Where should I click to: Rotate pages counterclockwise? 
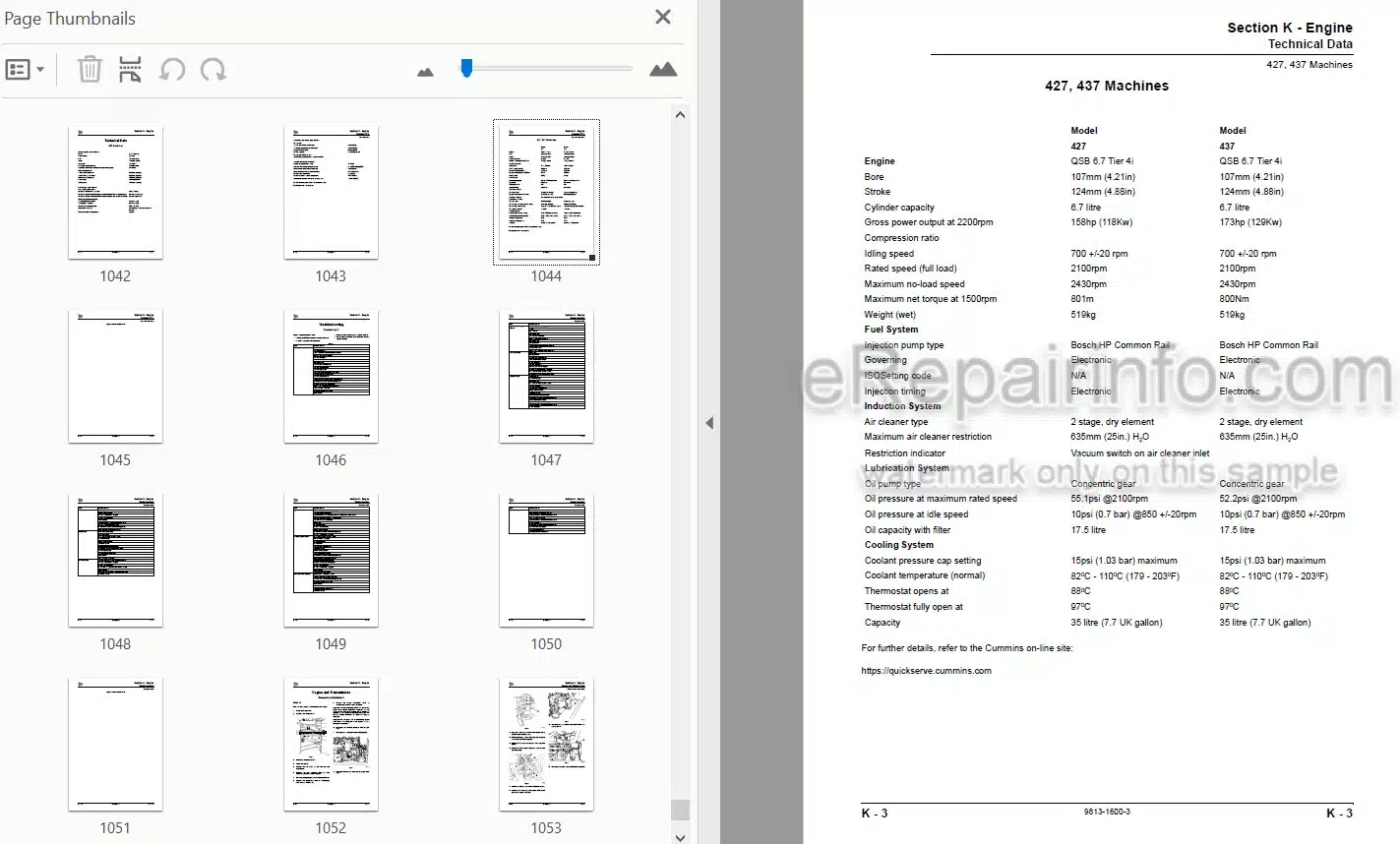(172, 69)
